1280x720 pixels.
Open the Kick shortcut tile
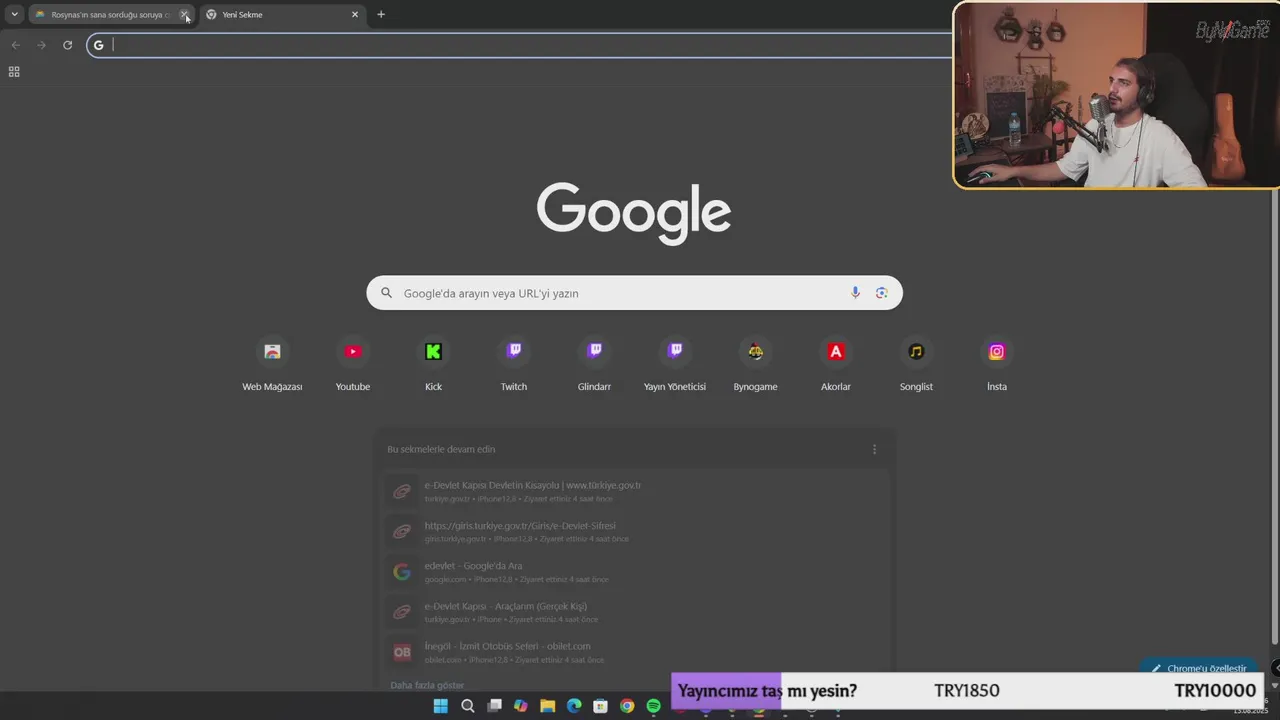coord(433,365)
